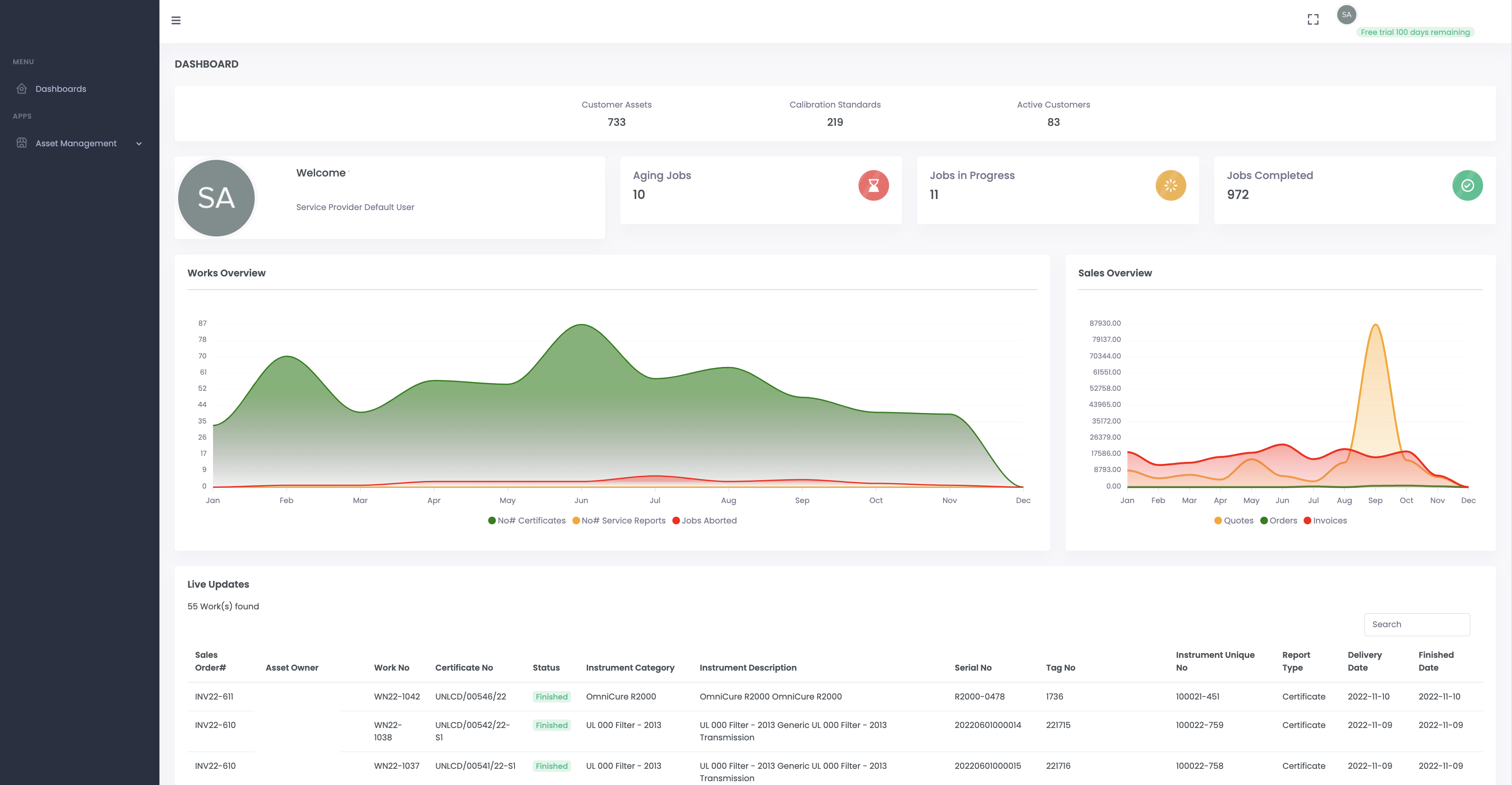Viewport: 1512px width, 785px height.
Task: Open the Dashboards menu item
Action: (x=60, y=88)
